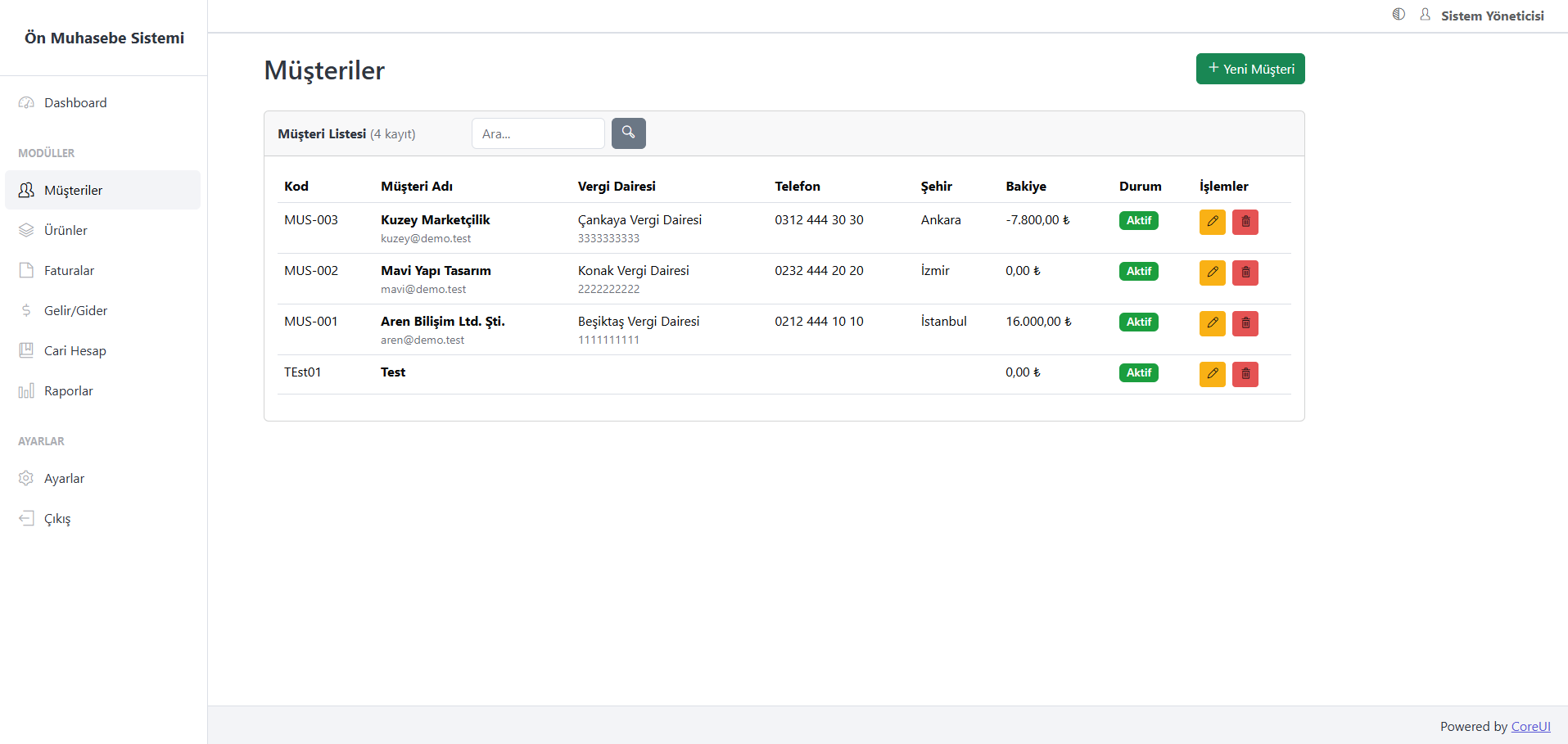The image size is (1568, 744).
Task: Delete customer Mavi Yapı Tasarım
Action: (x=1245, y=273)
